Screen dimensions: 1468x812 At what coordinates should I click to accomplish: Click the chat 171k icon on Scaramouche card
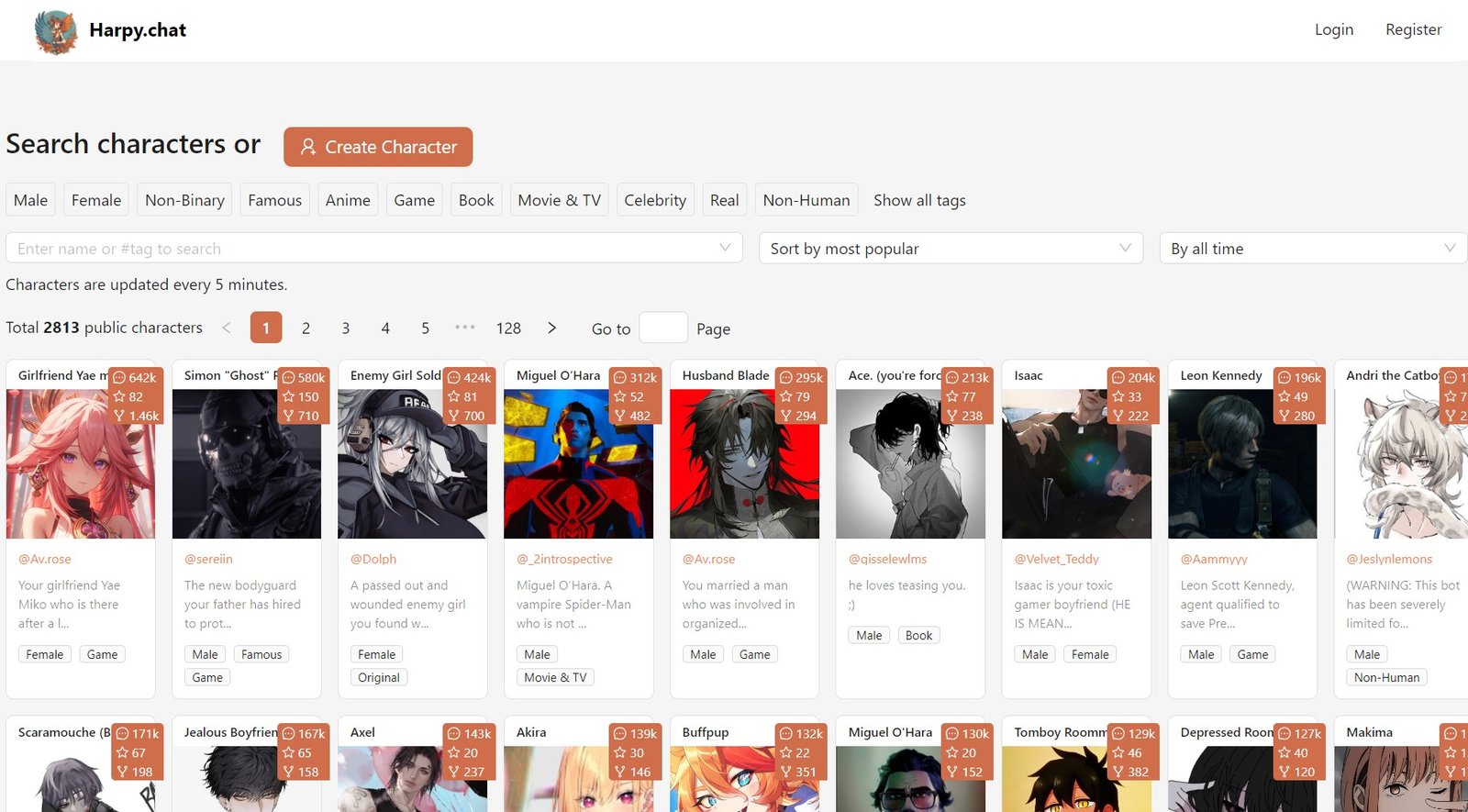coord(122,734)
